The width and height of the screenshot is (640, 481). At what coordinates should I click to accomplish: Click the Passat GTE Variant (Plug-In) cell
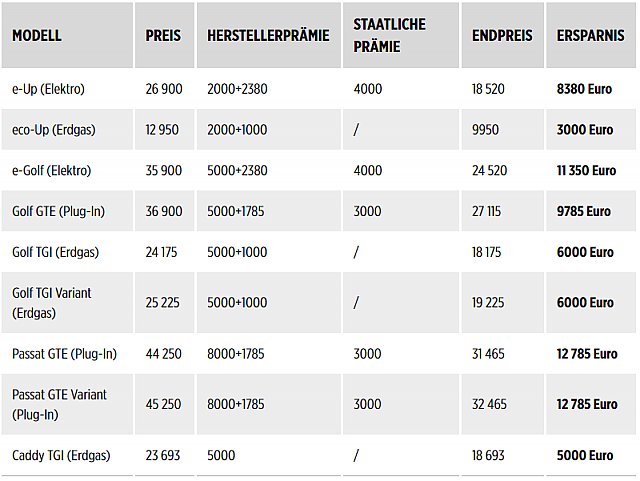[59, 404]
